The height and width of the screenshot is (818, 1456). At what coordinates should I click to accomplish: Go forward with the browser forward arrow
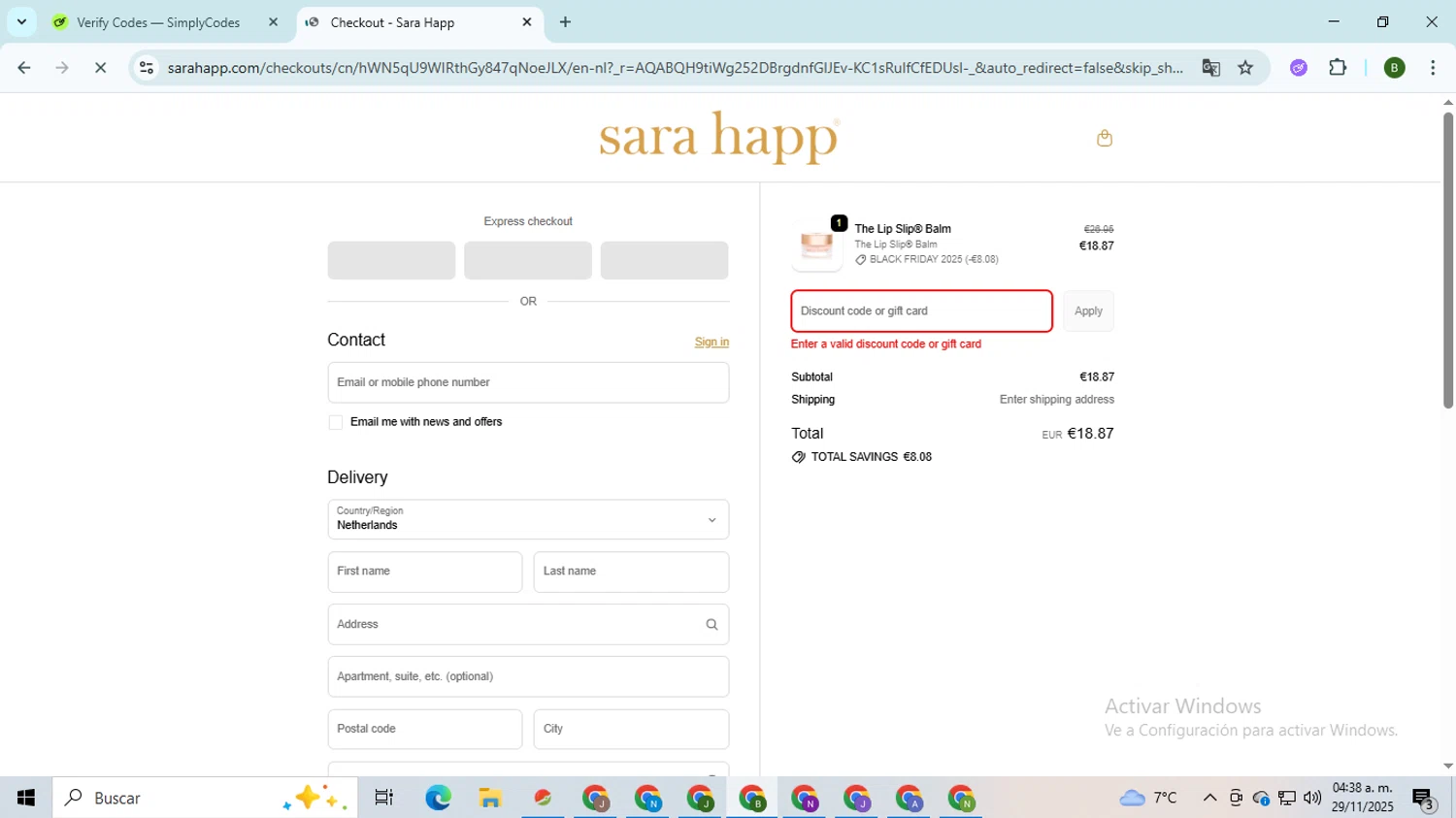[x=62, y=68]
